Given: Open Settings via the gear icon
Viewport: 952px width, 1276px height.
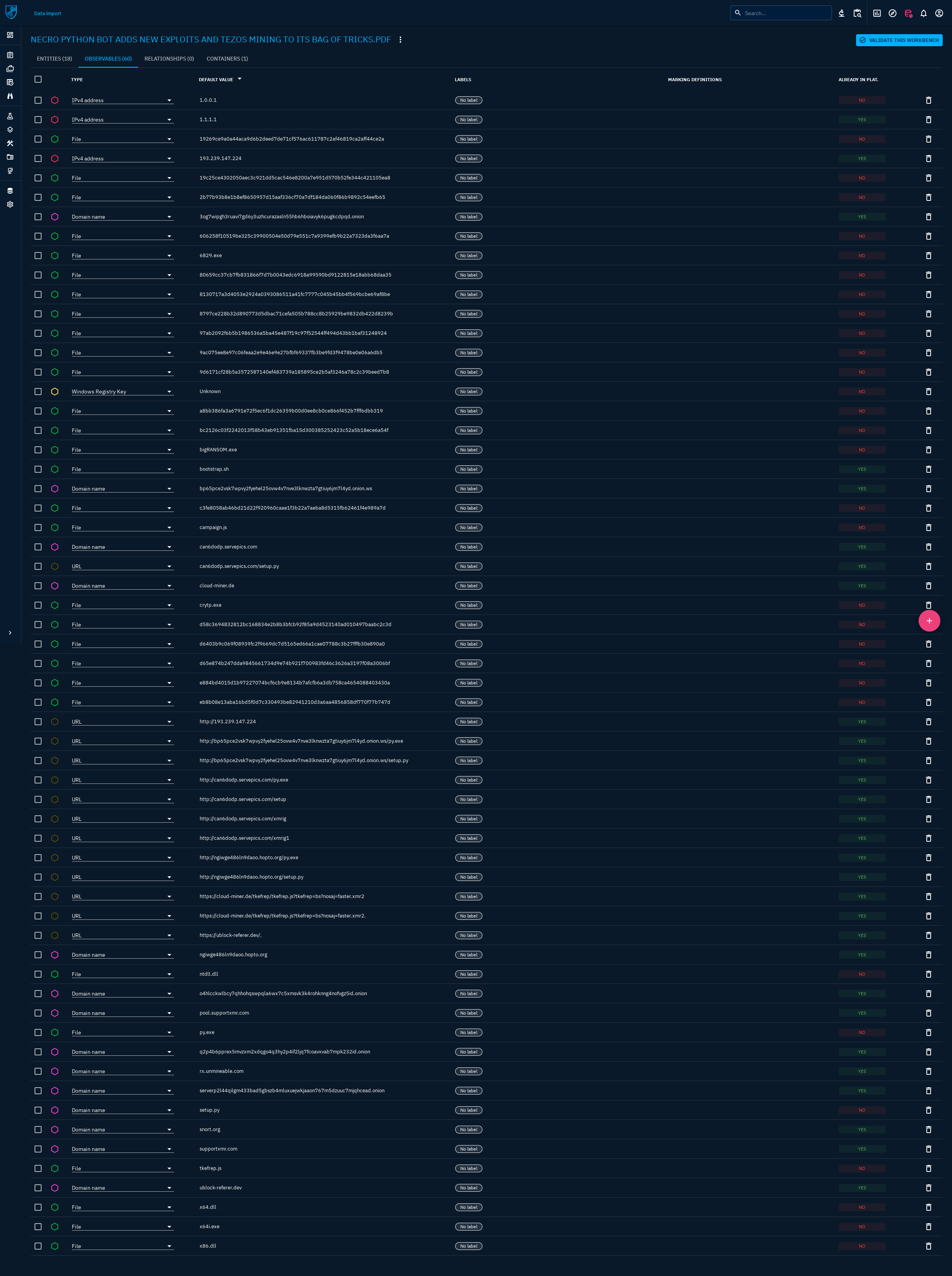Looking at the screenshot, I should [10, 204].
